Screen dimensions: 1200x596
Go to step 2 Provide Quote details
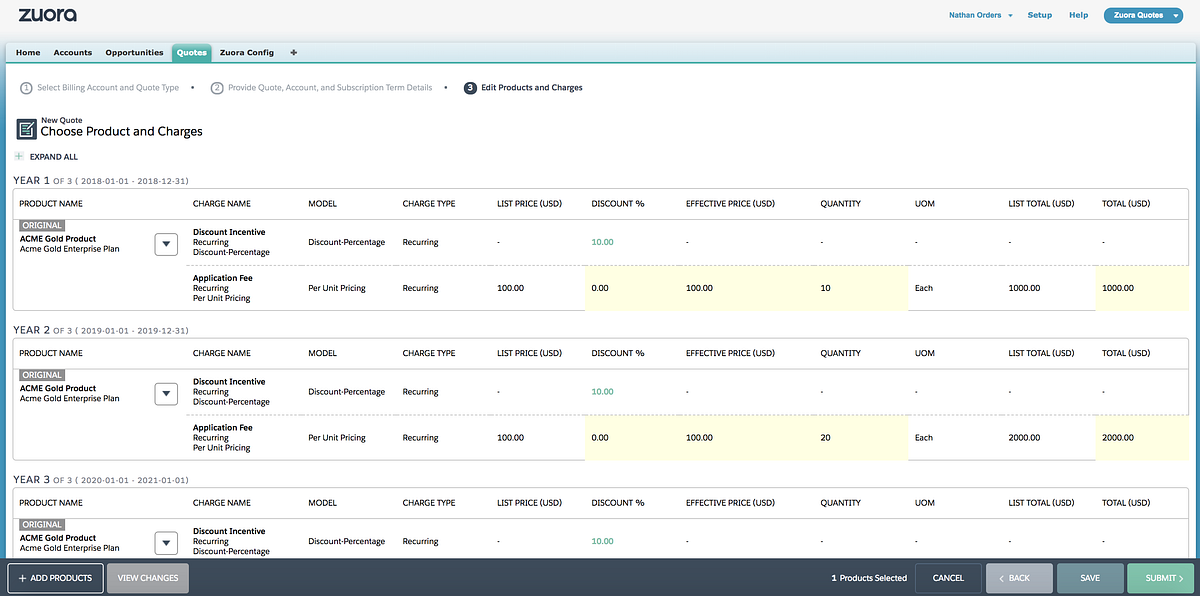(321, 88)
